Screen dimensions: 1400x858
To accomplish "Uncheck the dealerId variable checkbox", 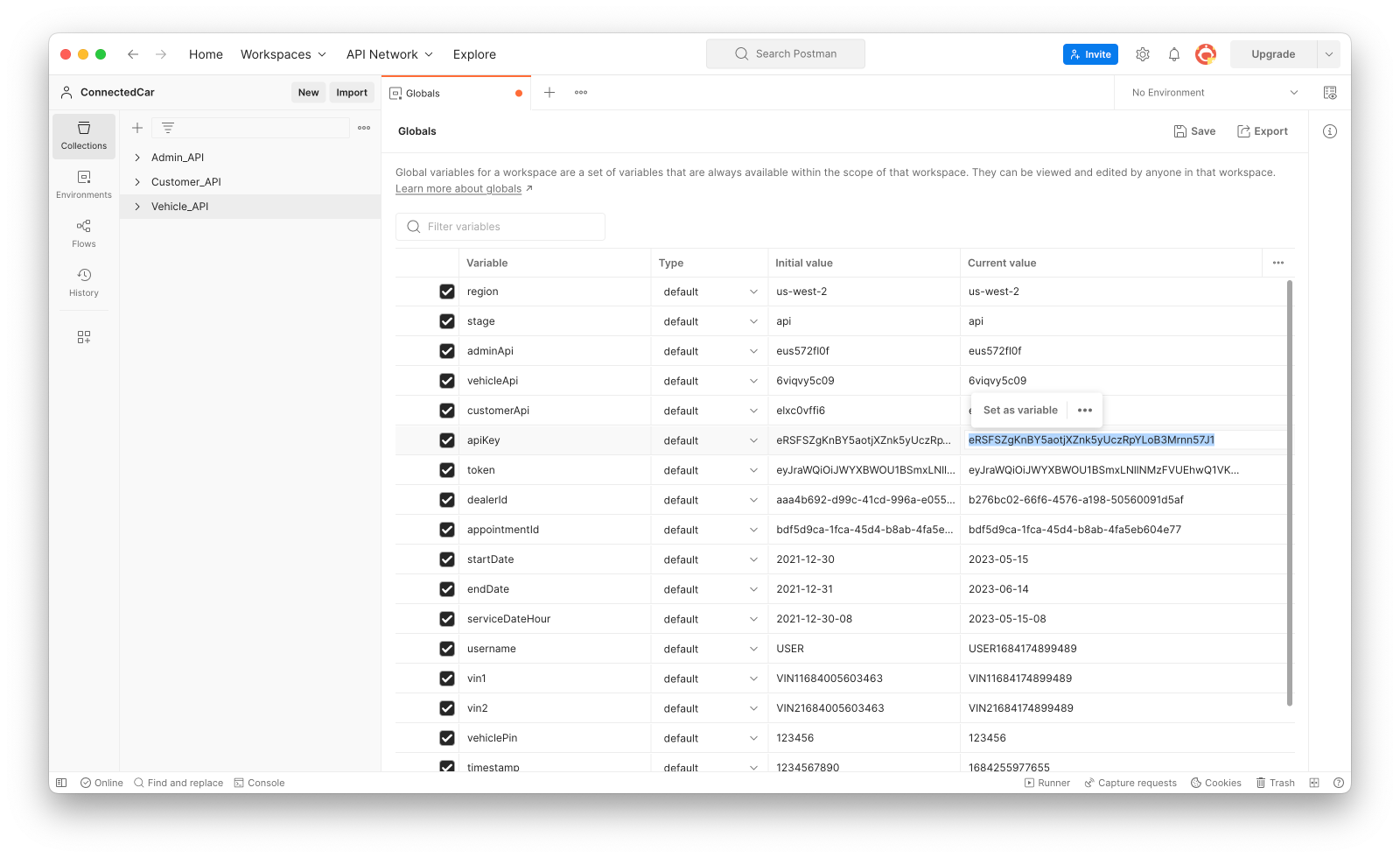I will coord(447,500).
